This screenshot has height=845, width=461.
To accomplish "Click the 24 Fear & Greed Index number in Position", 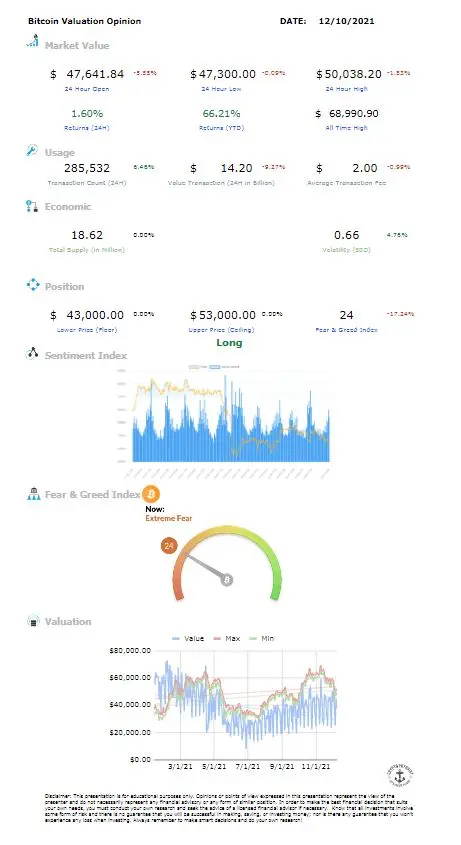I will click(346, 315).
